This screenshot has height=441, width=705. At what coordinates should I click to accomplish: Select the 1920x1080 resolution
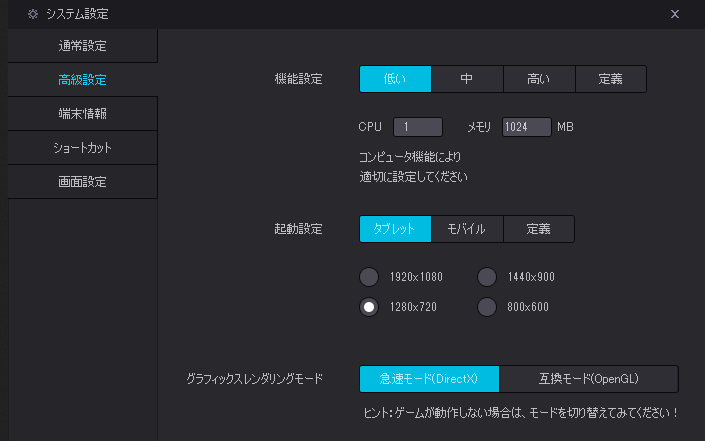(369, 277)
